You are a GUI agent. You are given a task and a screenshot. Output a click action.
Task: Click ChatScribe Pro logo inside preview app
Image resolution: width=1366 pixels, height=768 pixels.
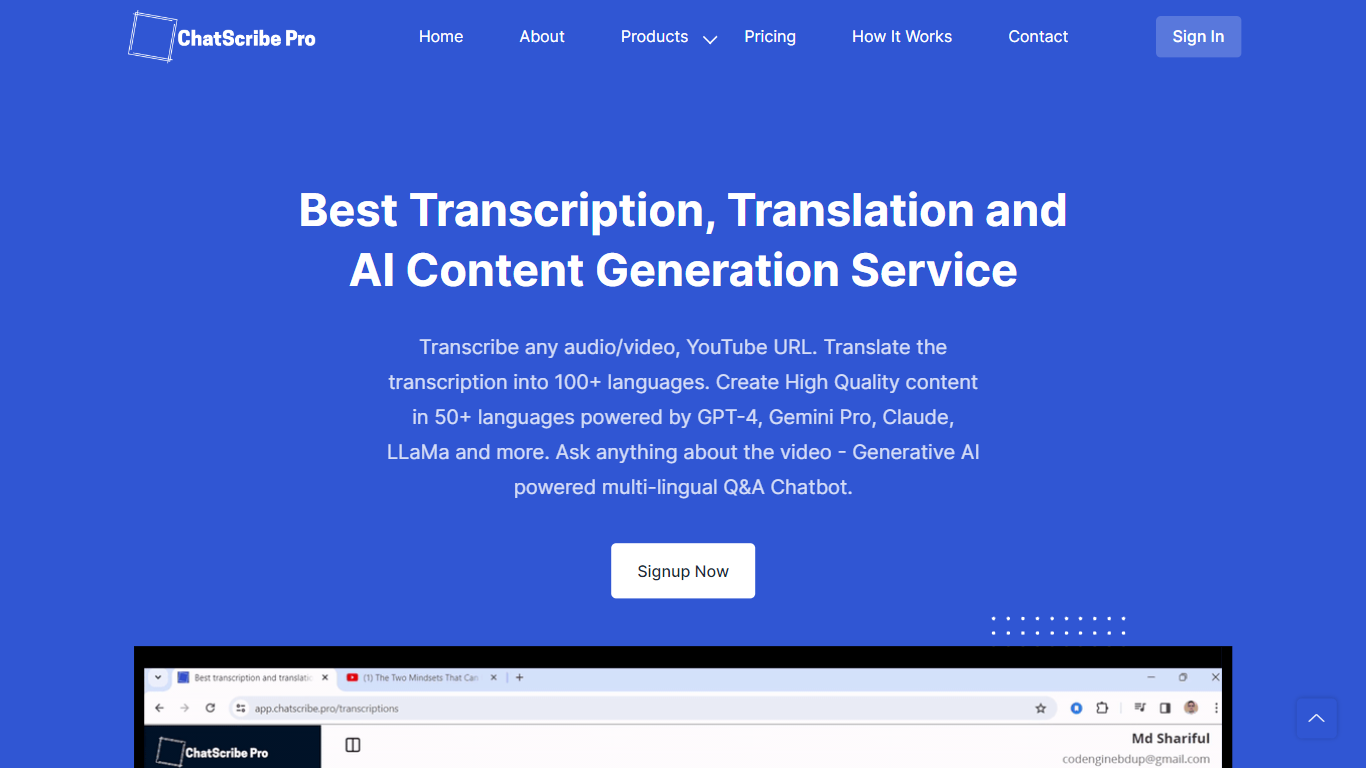click(x=212, y=752)
